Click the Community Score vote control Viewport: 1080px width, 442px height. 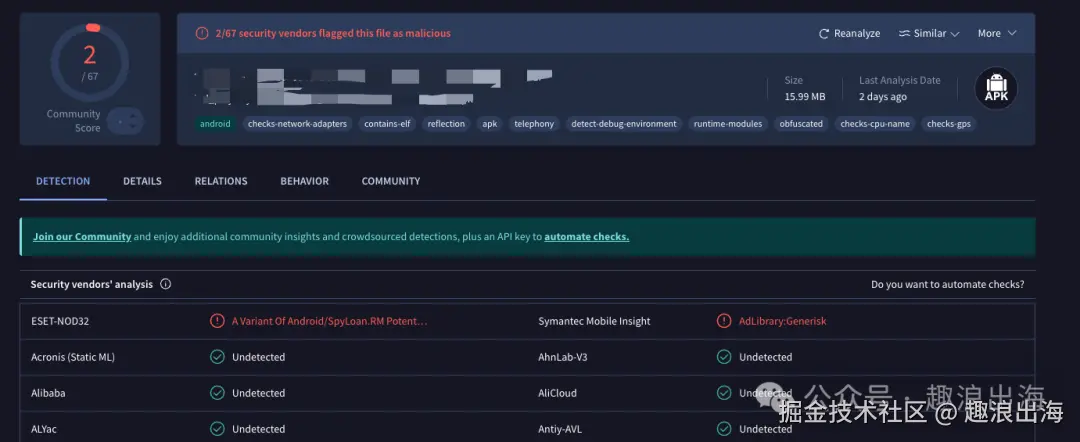point(126,121)
